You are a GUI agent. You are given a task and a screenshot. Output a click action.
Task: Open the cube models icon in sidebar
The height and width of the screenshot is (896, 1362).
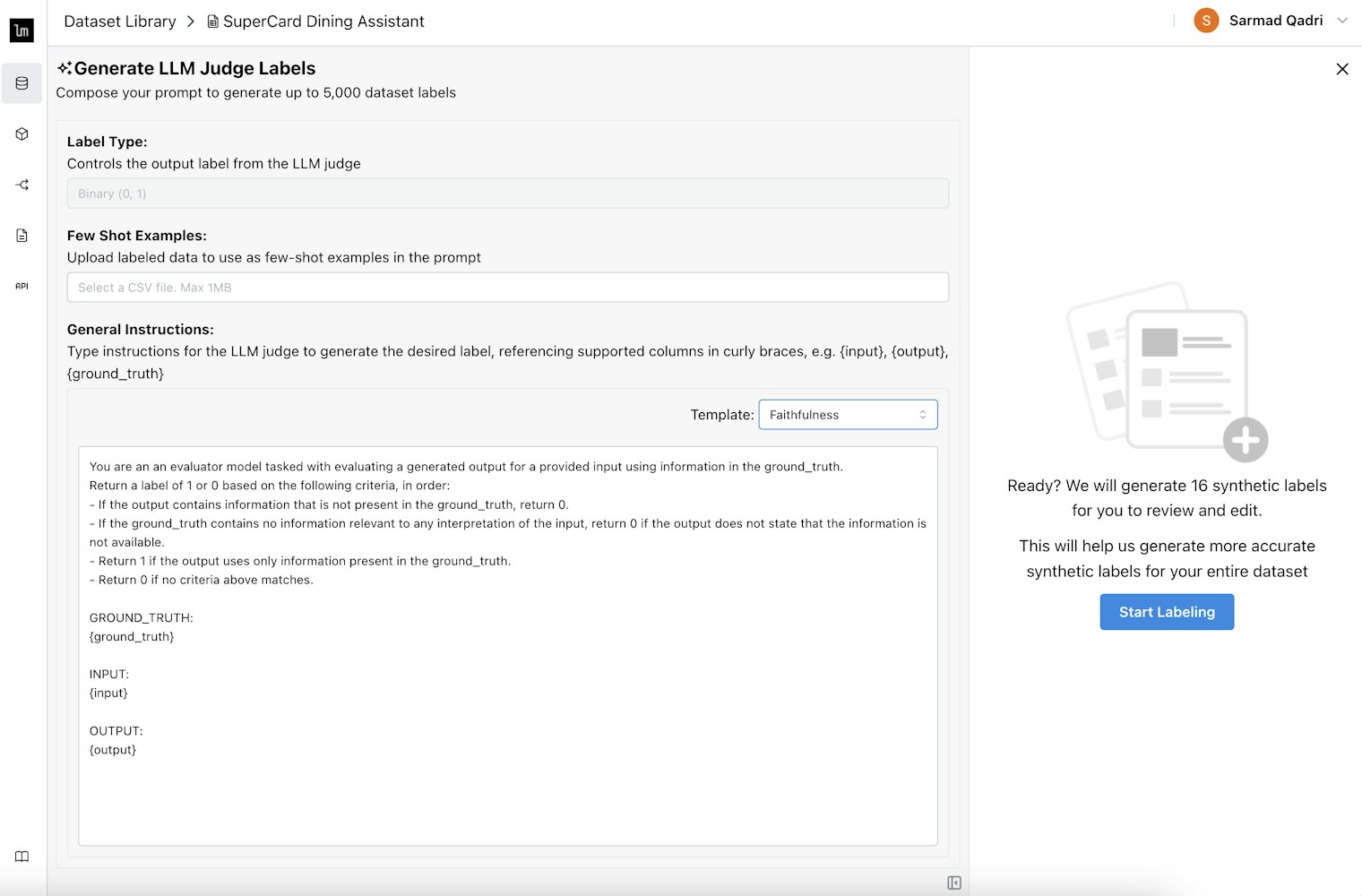point(22,134)
